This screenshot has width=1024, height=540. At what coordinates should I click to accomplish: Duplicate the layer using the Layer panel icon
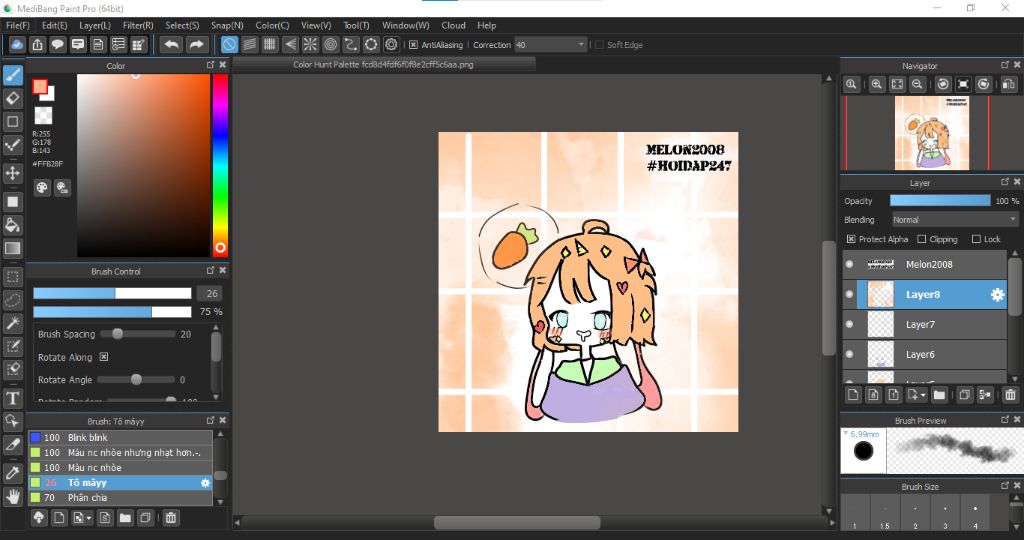[965, 394]
